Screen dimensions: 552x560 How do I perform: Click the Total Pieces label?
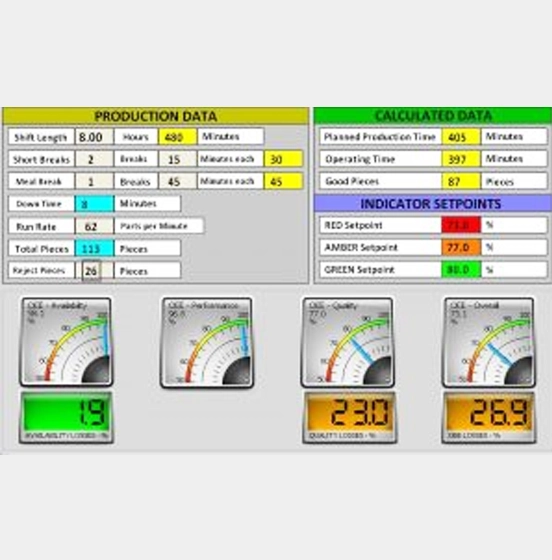click(41, 249)
